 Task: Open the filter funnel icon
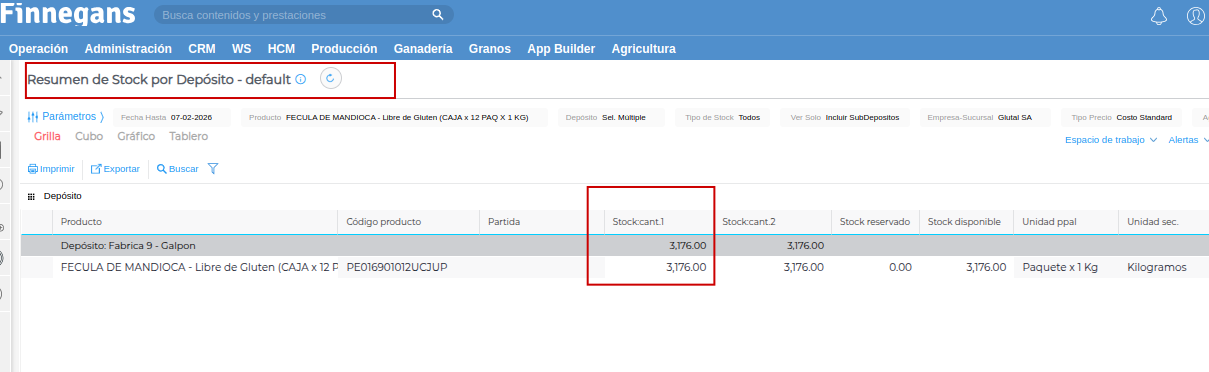coord(213,168)
